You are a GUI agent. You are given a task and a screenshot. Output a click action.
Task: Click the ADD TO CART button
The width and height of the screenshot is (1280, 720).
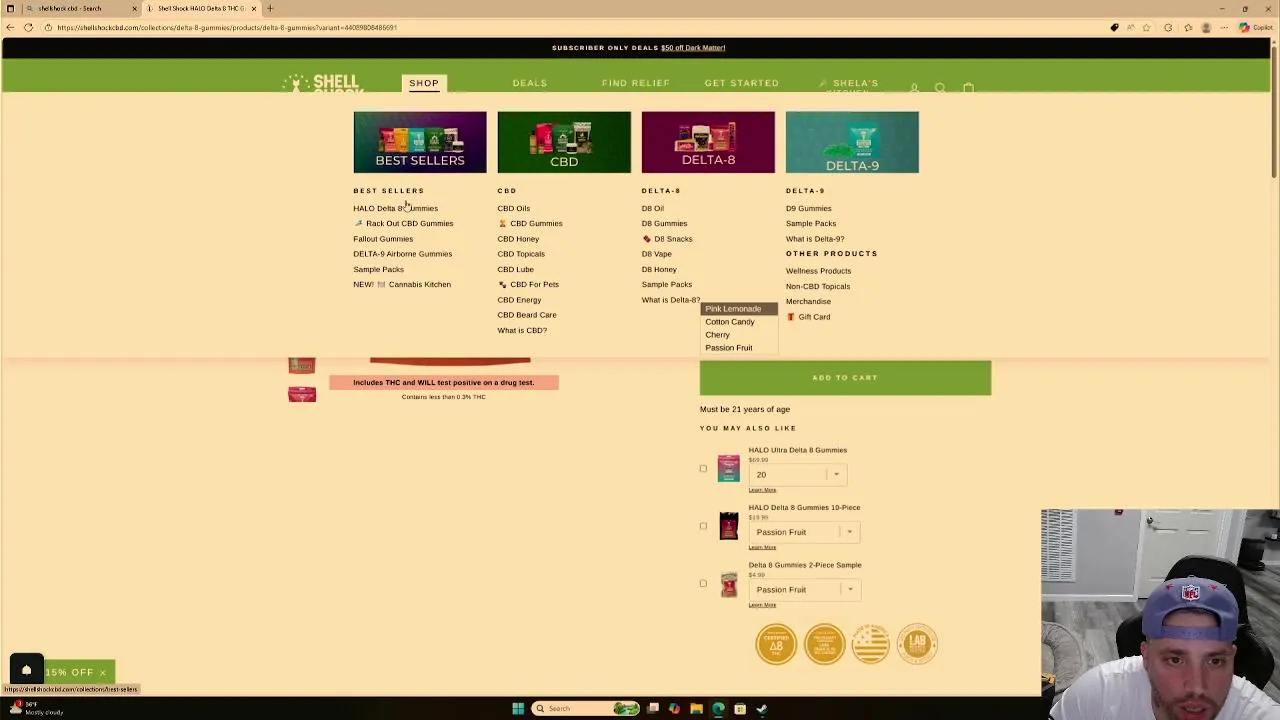click(845, 378)
